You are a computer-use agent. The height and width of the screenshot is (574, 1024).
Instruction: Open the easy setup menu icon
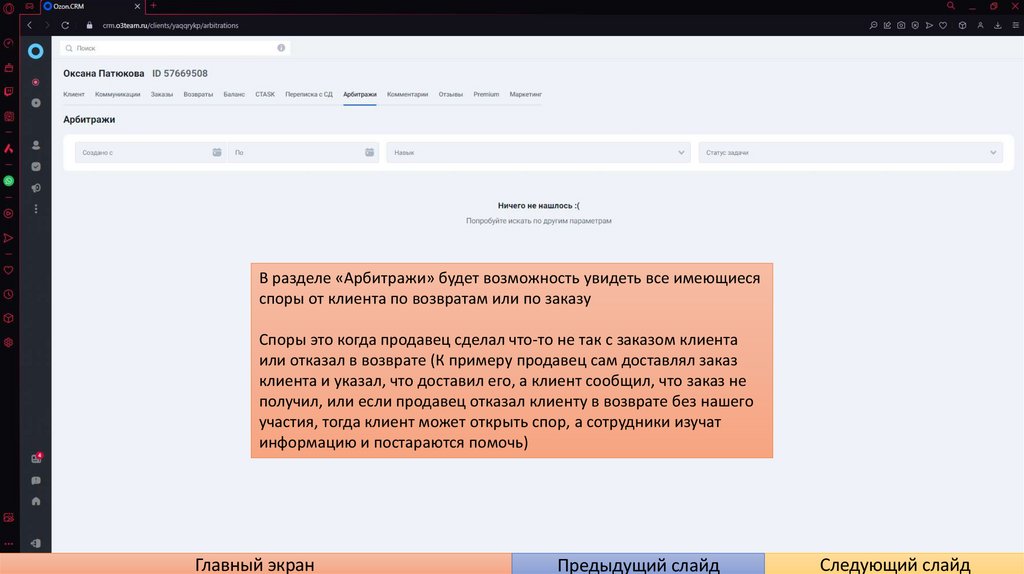point(1016,25)
